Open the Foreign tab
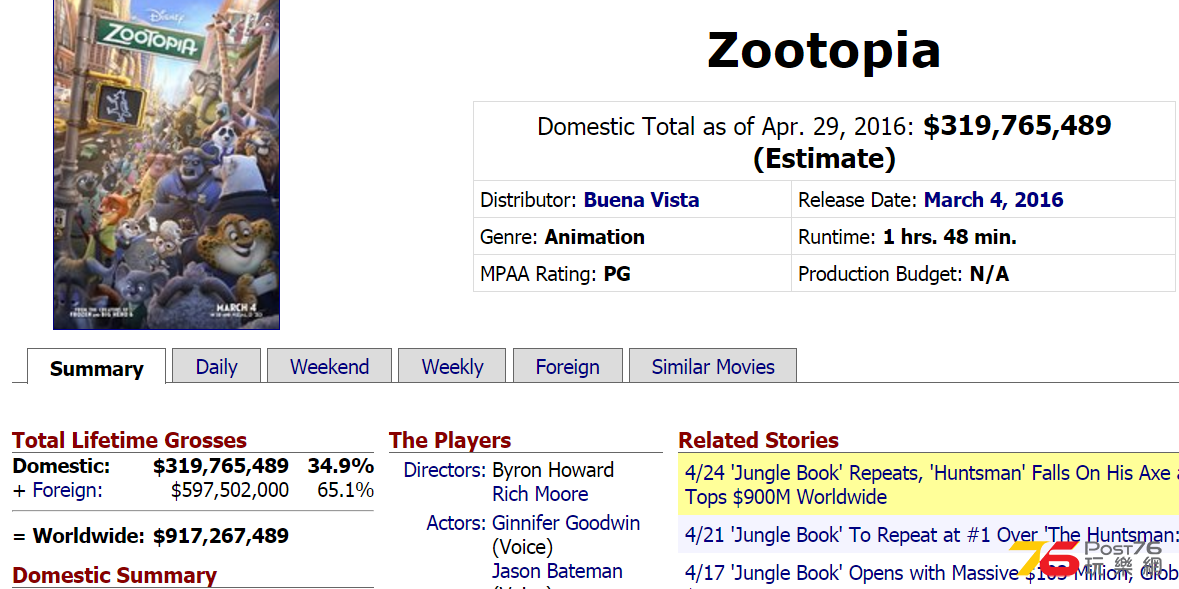 pyautogui.click(x=568, y=366)
